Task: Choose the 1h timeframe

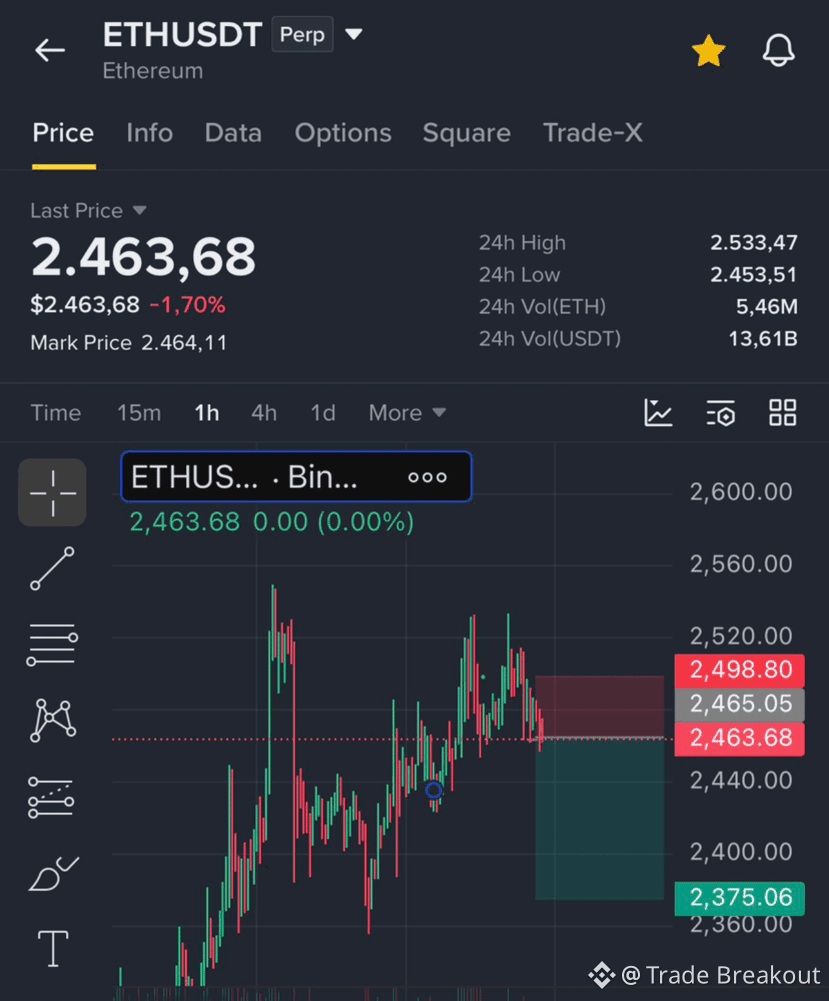Action: [x=207, y=413]
